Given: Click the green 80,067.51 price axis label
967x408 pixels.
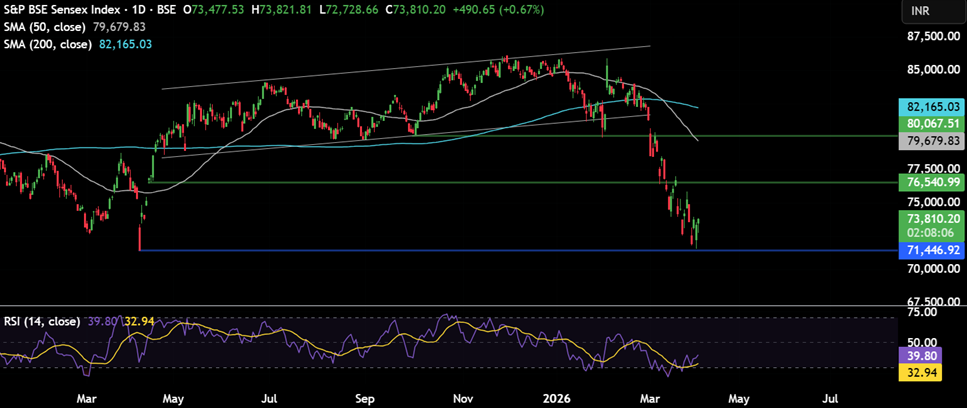Looking at the screenshot, I should click(x=931, y=123).
